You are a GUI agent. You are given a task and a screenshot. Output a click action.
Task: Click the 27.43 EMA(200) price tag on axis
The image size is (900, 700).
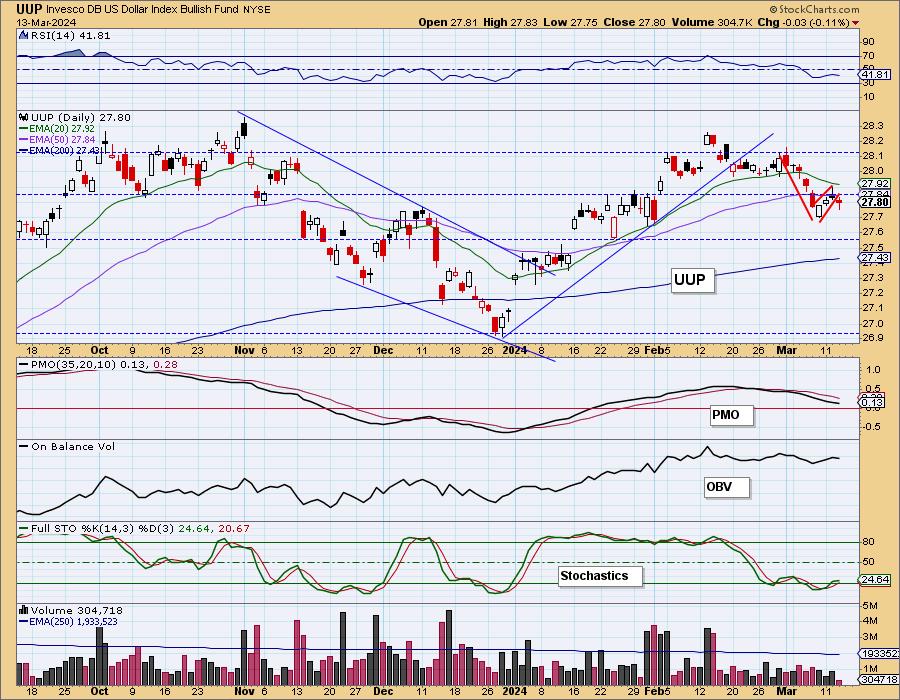click(875, 258)
